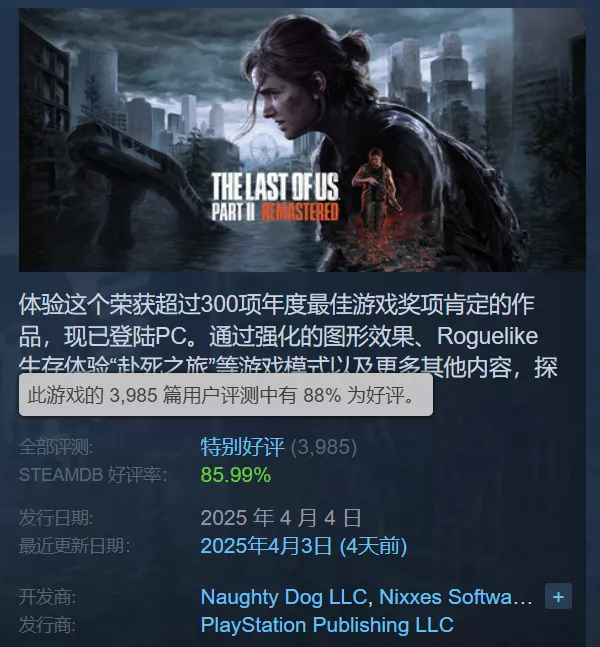
Task: Click the 最近更新日期 label
Action: click(x=75, y=546)
